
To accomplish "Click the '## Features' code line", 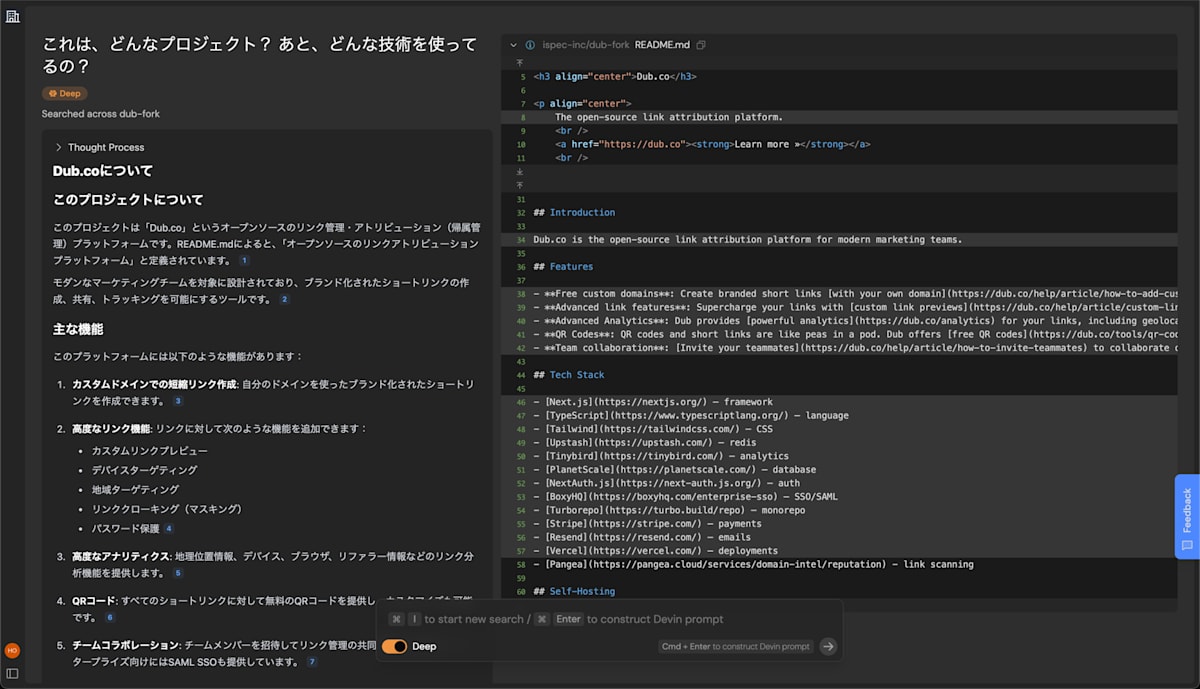I will (563, 267).
